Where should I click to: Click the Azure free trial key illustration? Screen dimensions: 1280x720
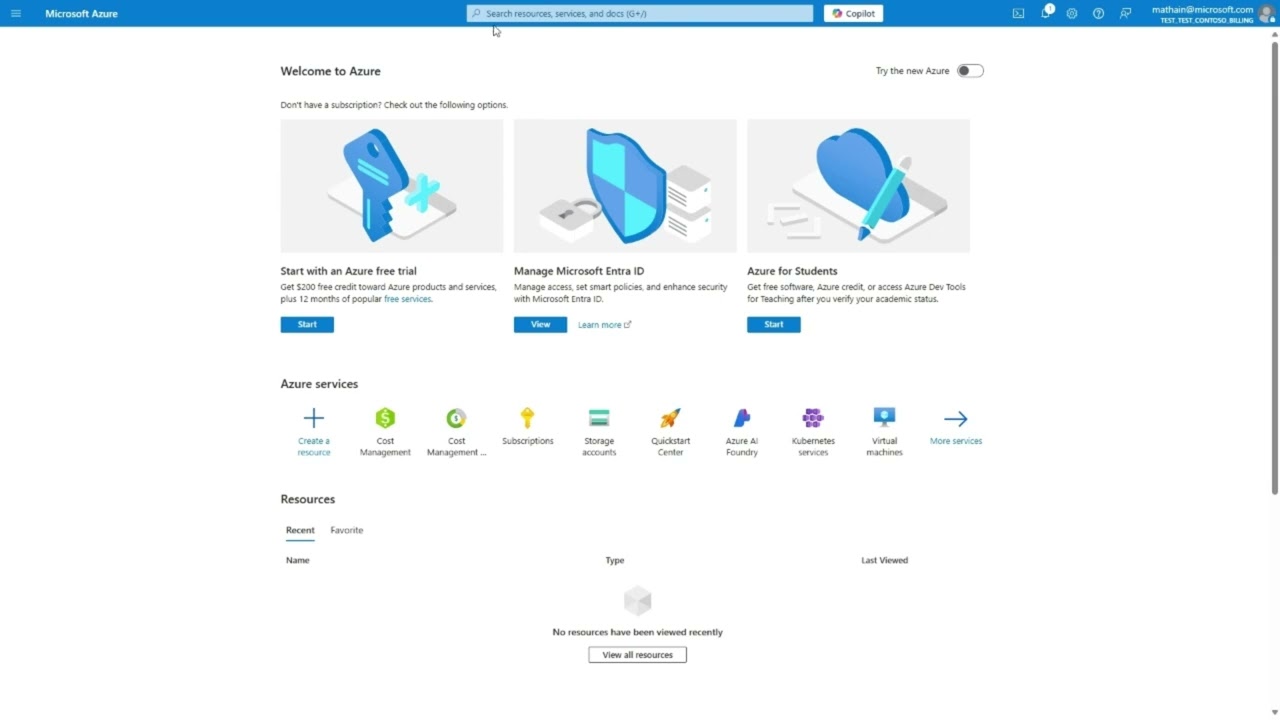(x=392, y=186)
